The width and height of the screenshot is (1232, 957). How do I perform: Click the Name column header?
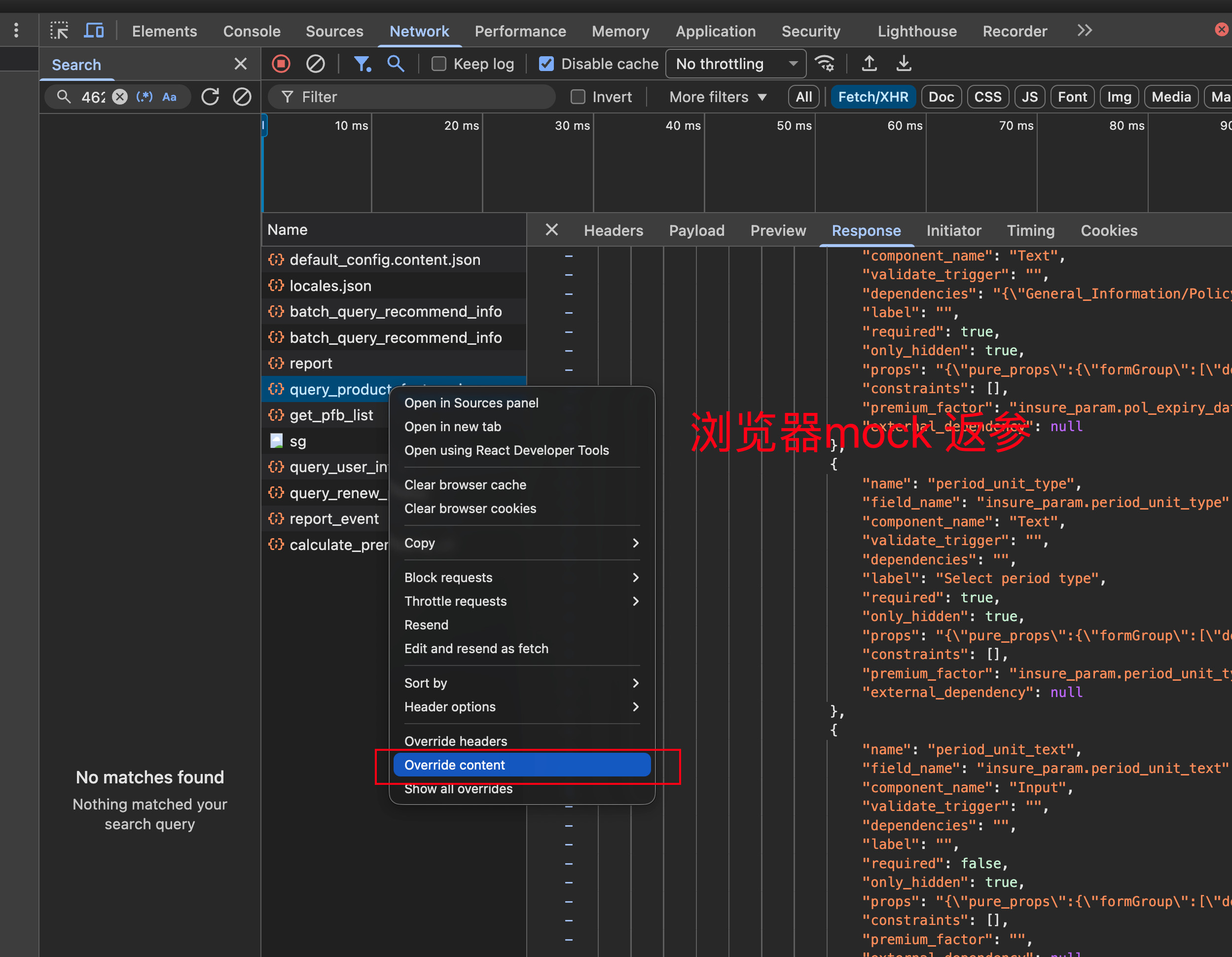(394, 230)
